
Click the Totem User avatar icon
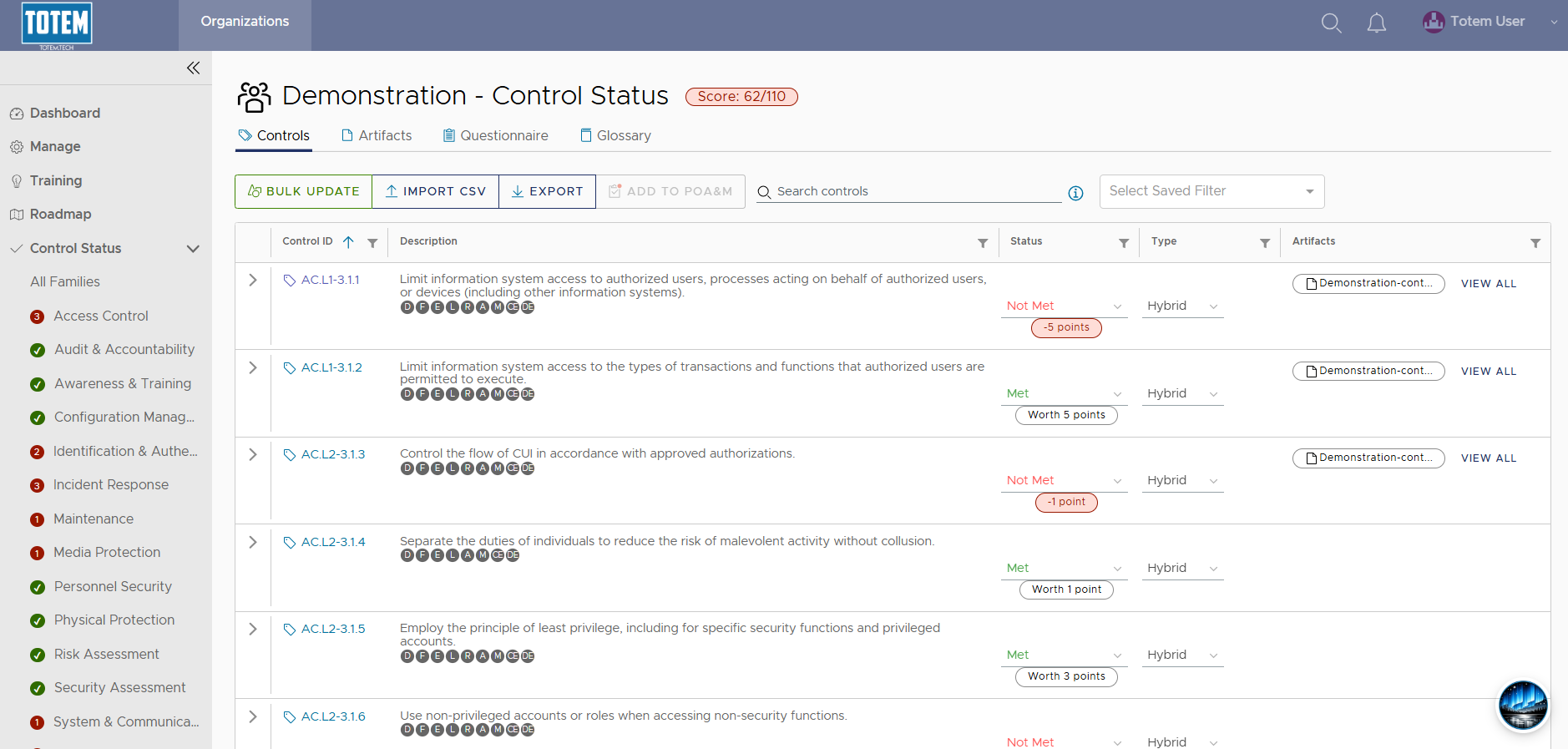click(1434, 22)
